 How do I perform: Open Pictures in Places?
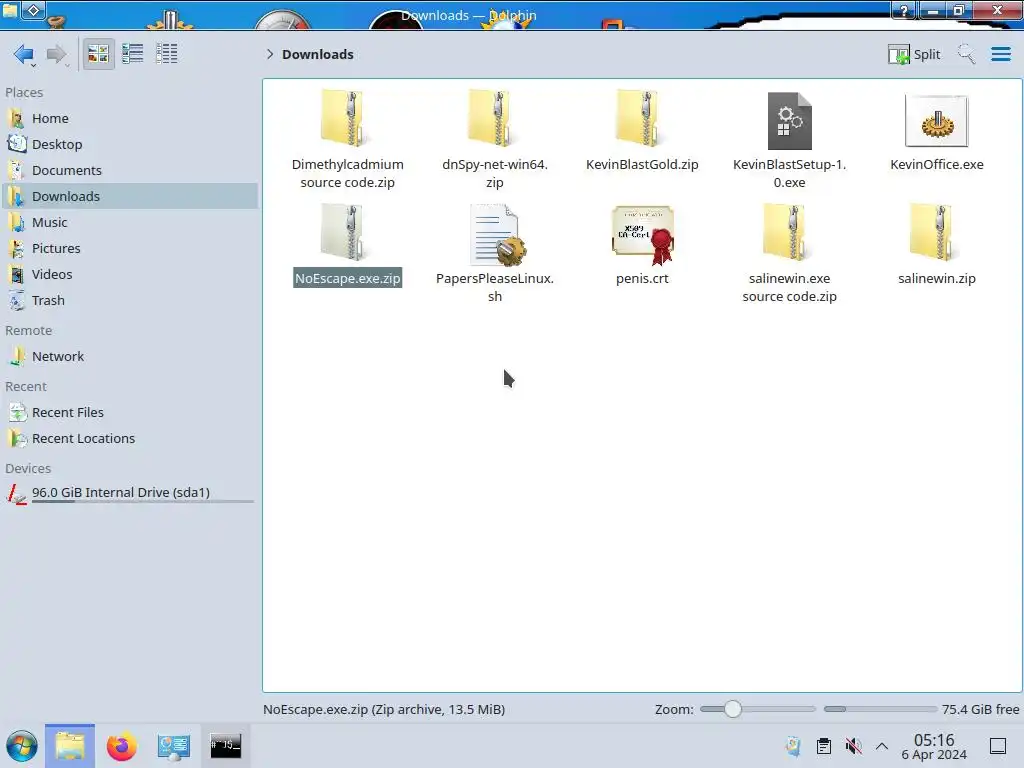pos(129,249)
